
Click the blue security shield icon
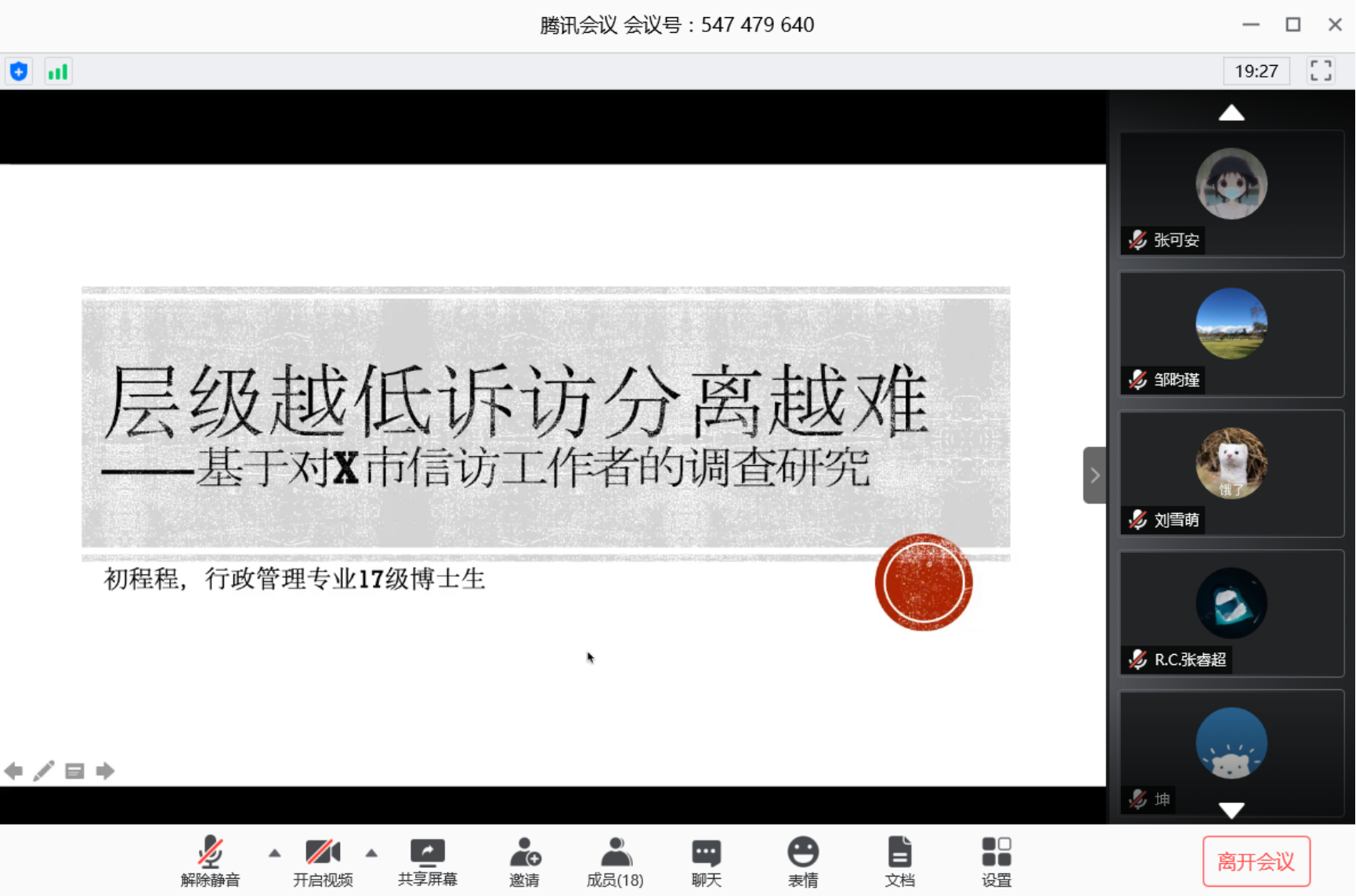[x=19, y=72]
